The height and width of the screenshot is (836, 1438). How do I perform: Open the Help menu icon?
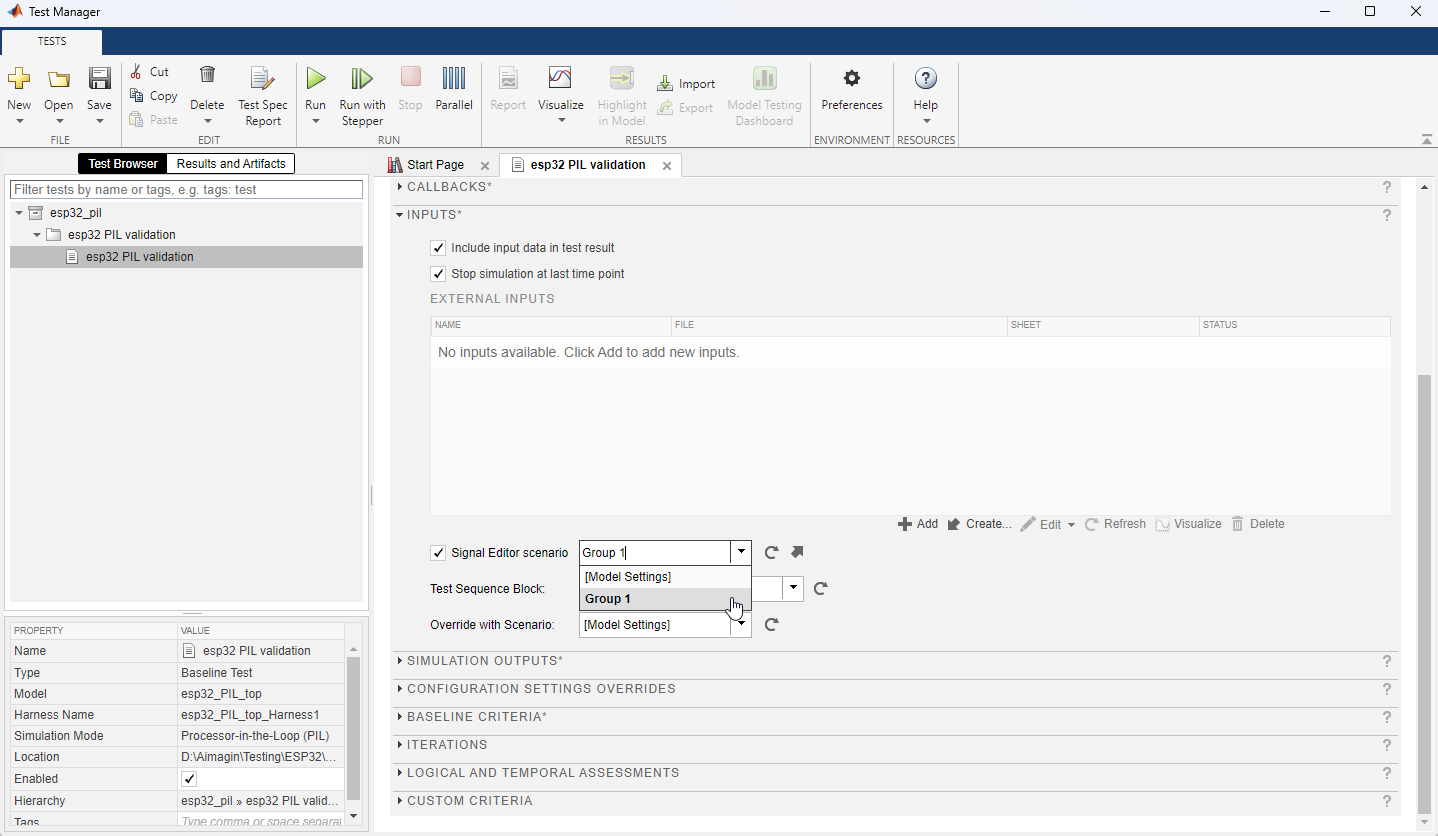coord(926,79)
